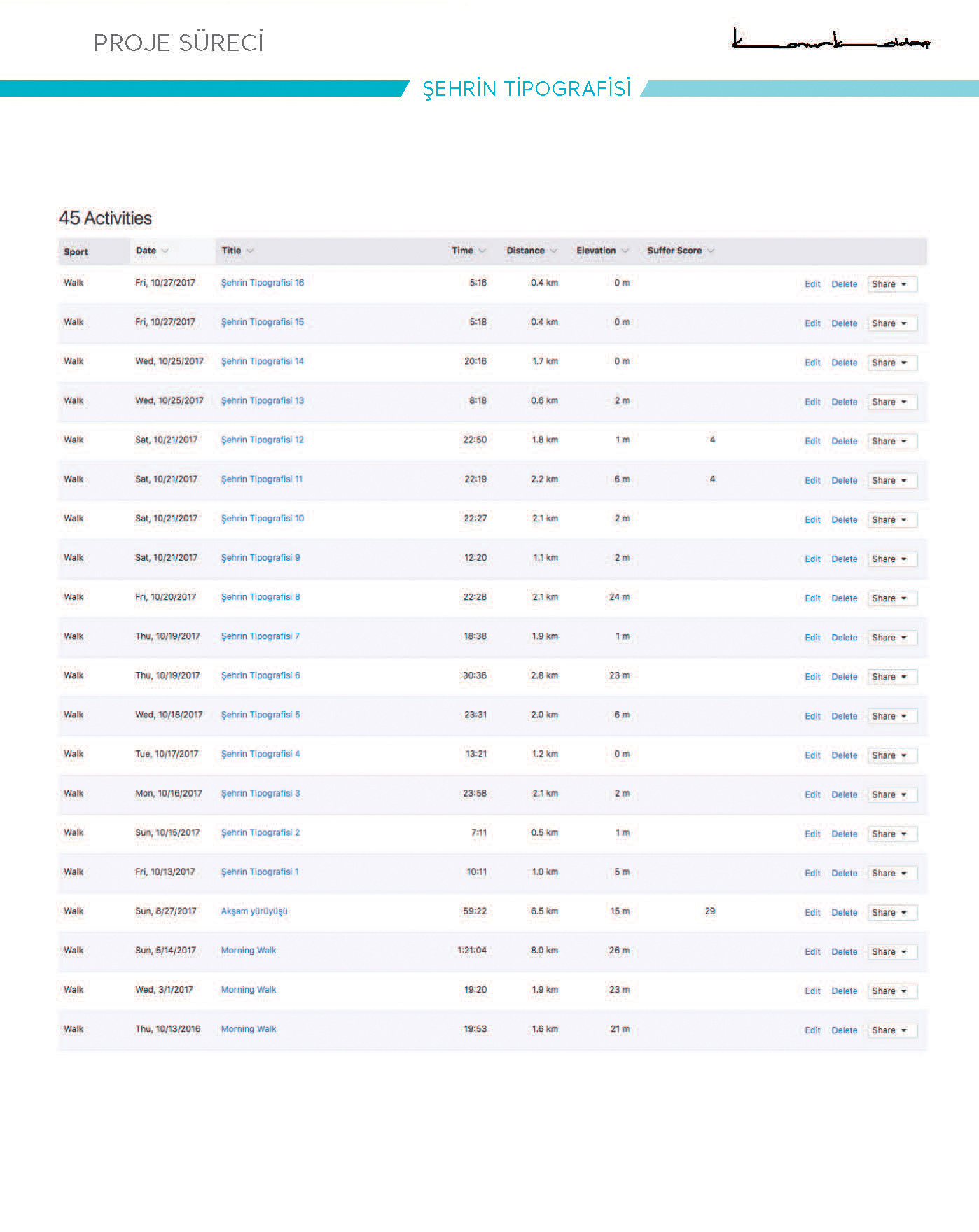Open Share dropdown for Şehrin Tipografisi 8
Image resolution: width=979 pixels, height=1232 pixels.
pyautogui.click(x=891, y=598)
